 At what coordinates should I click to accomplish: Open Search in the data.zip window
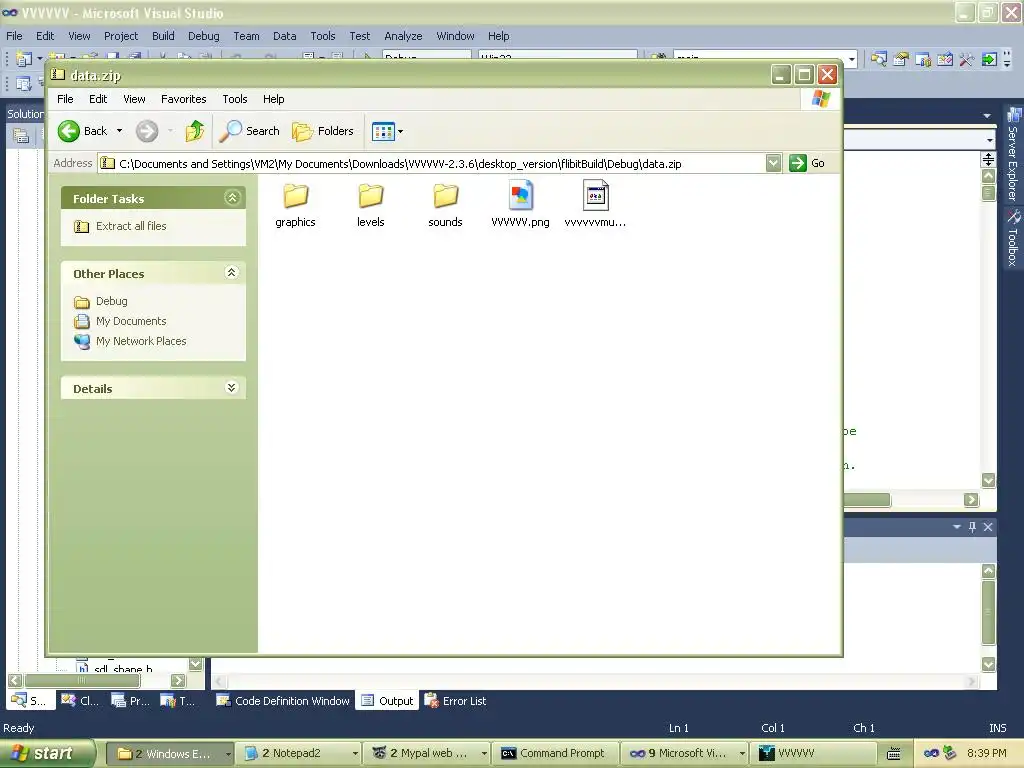point(249,131)
